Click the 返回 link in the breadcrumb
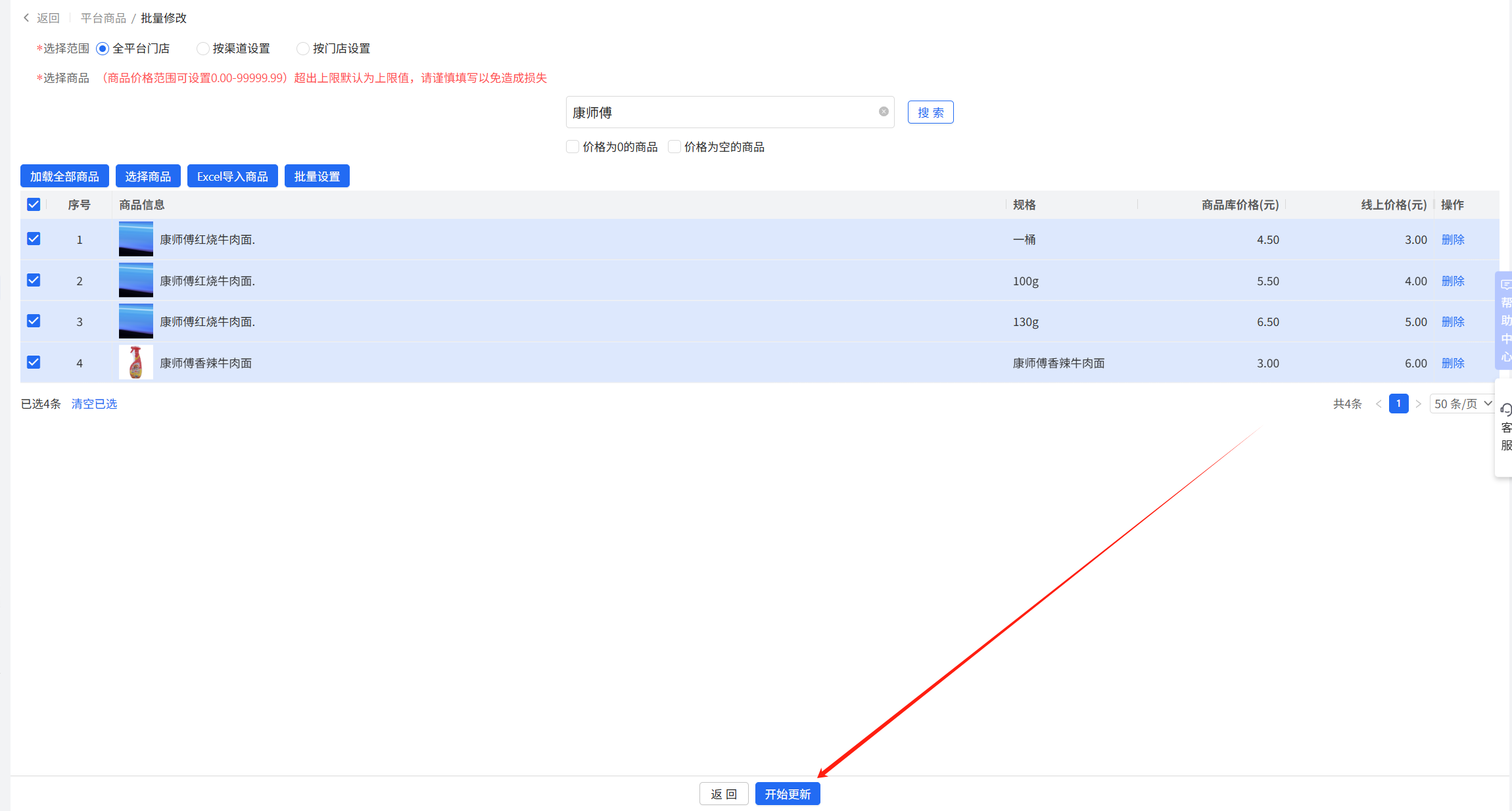 pos(48,18)
